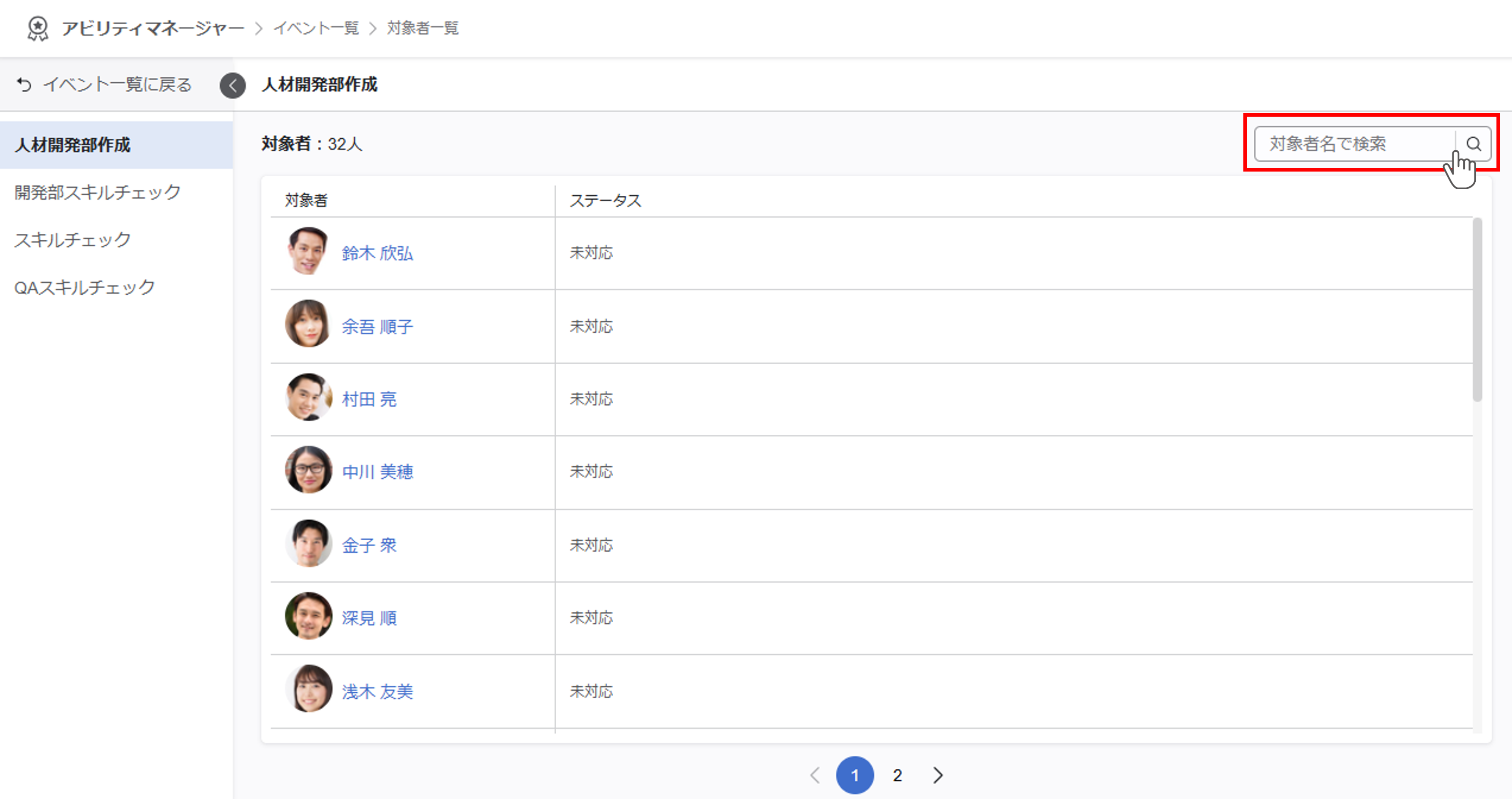Go to next page chevron
The image size is (1512, 799).
point(937,775)
